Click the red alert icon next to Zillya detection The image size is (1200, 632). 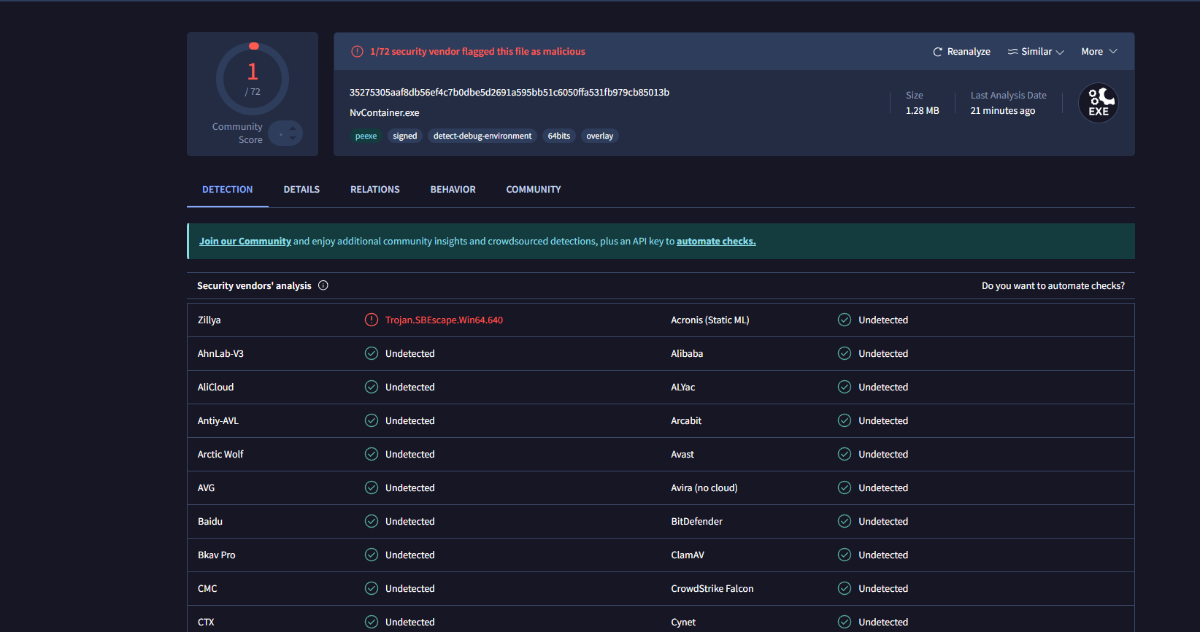371,320
